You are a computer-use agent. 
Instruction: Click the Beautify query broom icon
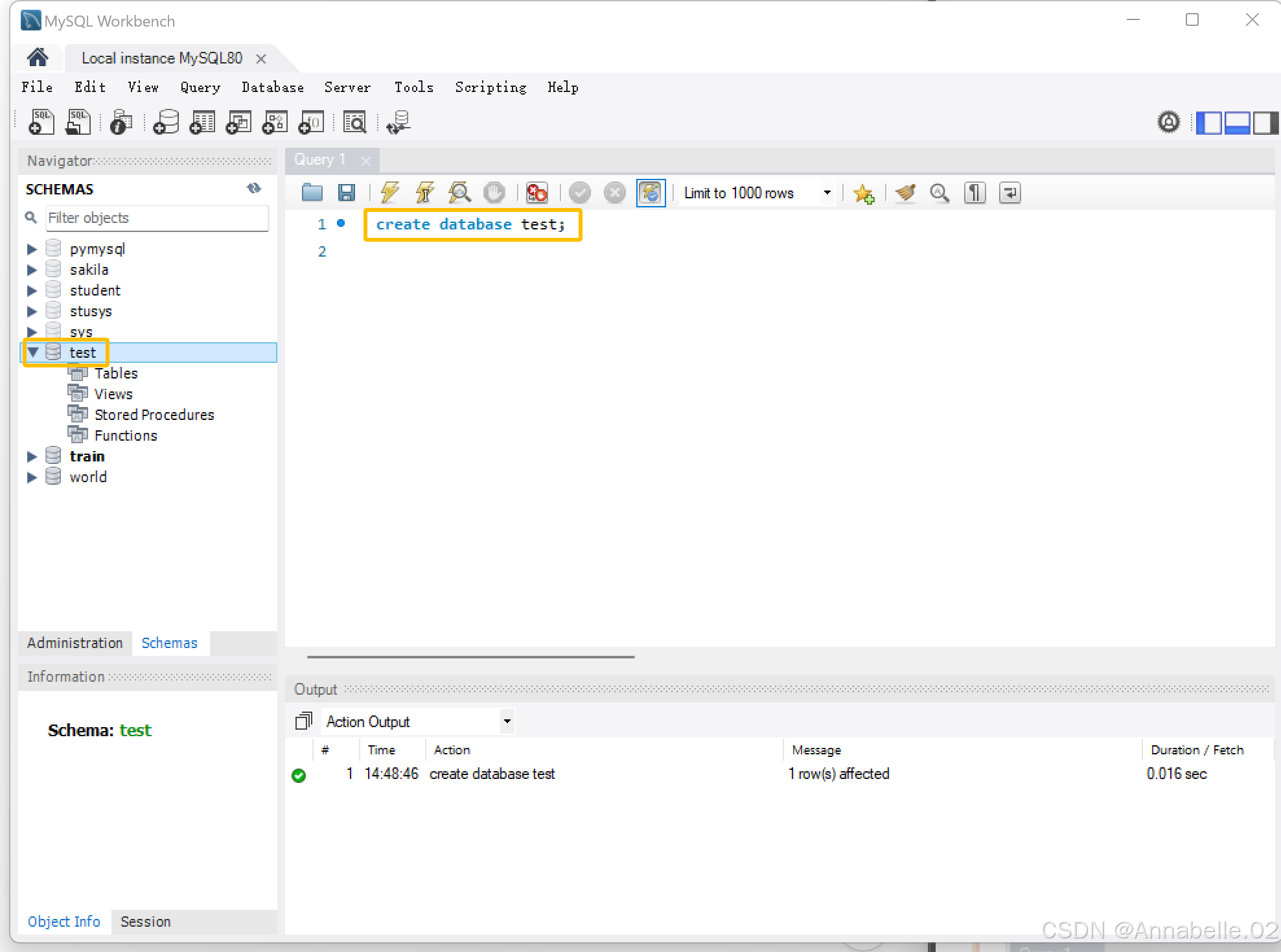pos(905,192)
